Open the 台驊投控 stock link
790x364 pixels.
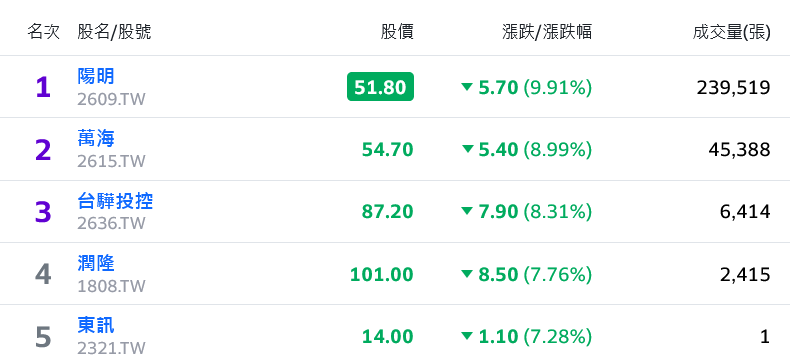pos(115,201)
